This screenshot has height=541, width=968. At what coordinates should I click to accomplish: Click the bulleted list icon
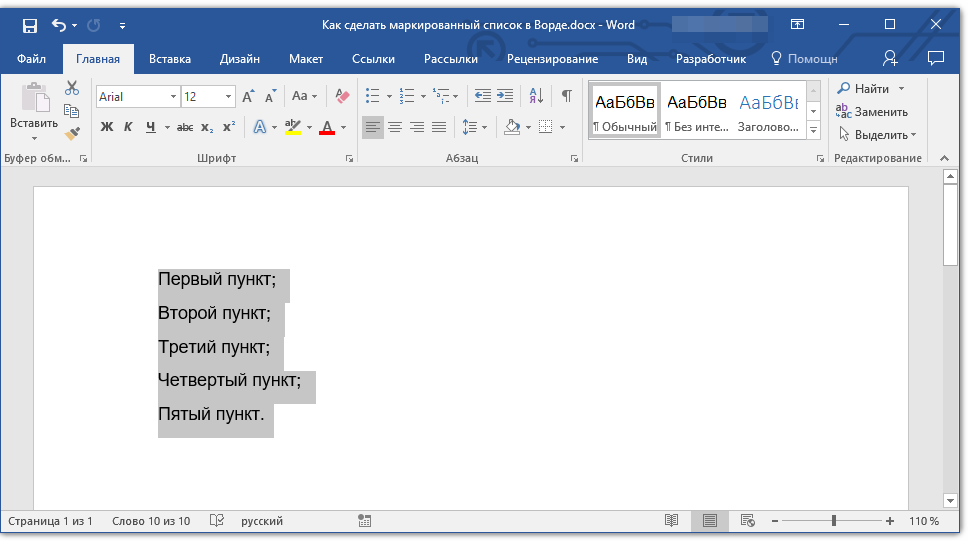point(372,96)
